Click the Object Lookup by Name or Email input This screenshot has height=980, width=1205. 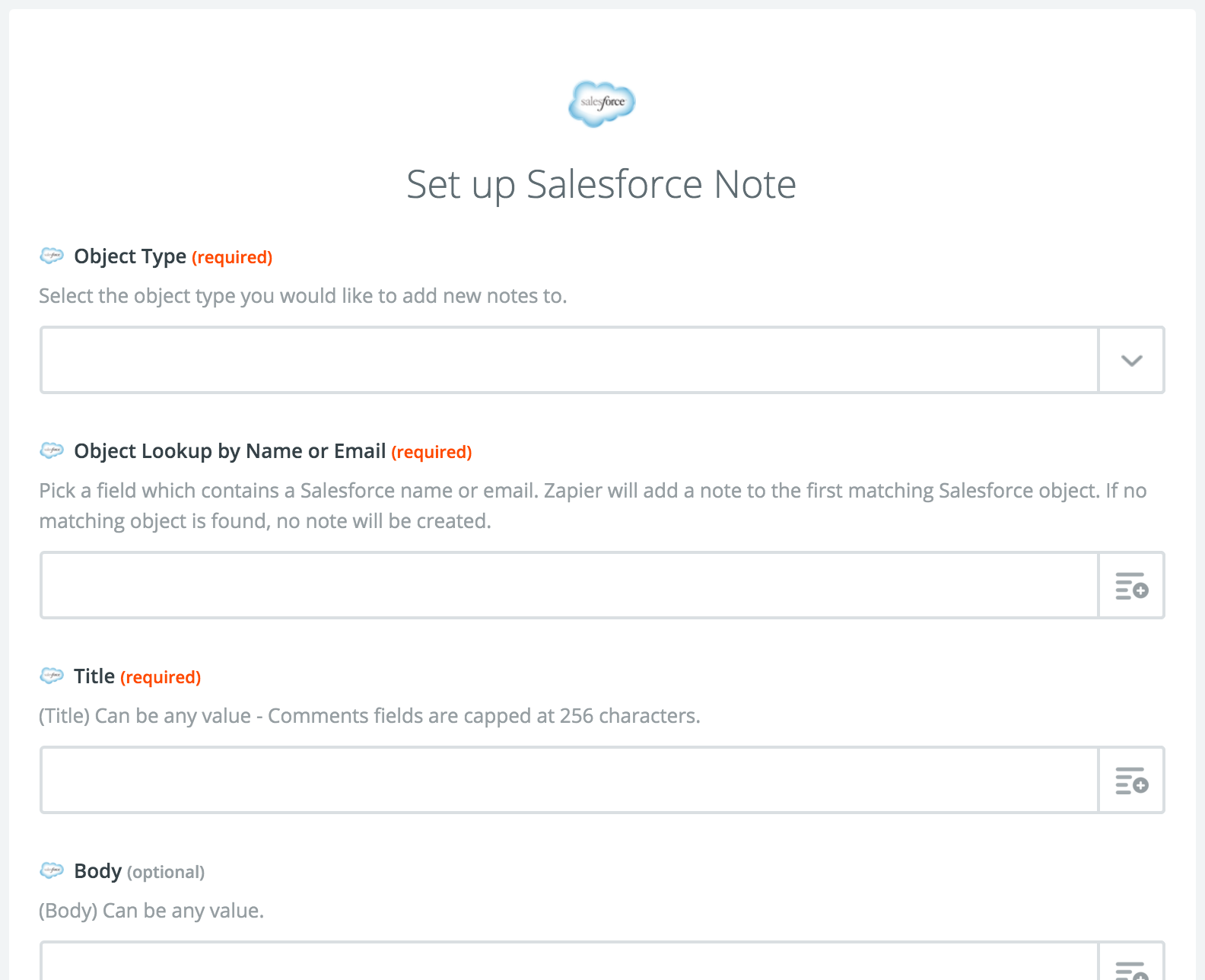coord(569,585)
